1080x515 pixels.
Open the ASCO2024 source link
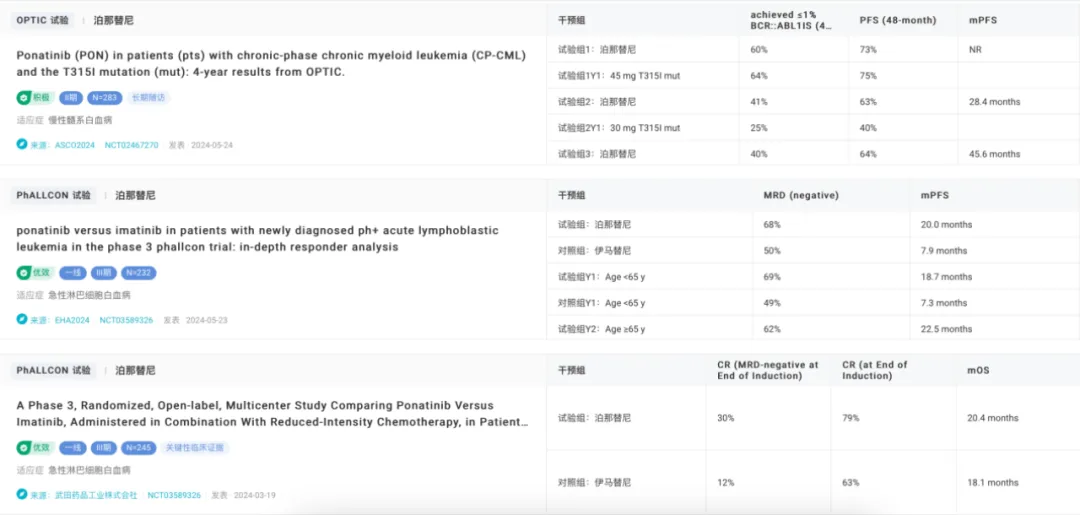[x=75, y=145]
